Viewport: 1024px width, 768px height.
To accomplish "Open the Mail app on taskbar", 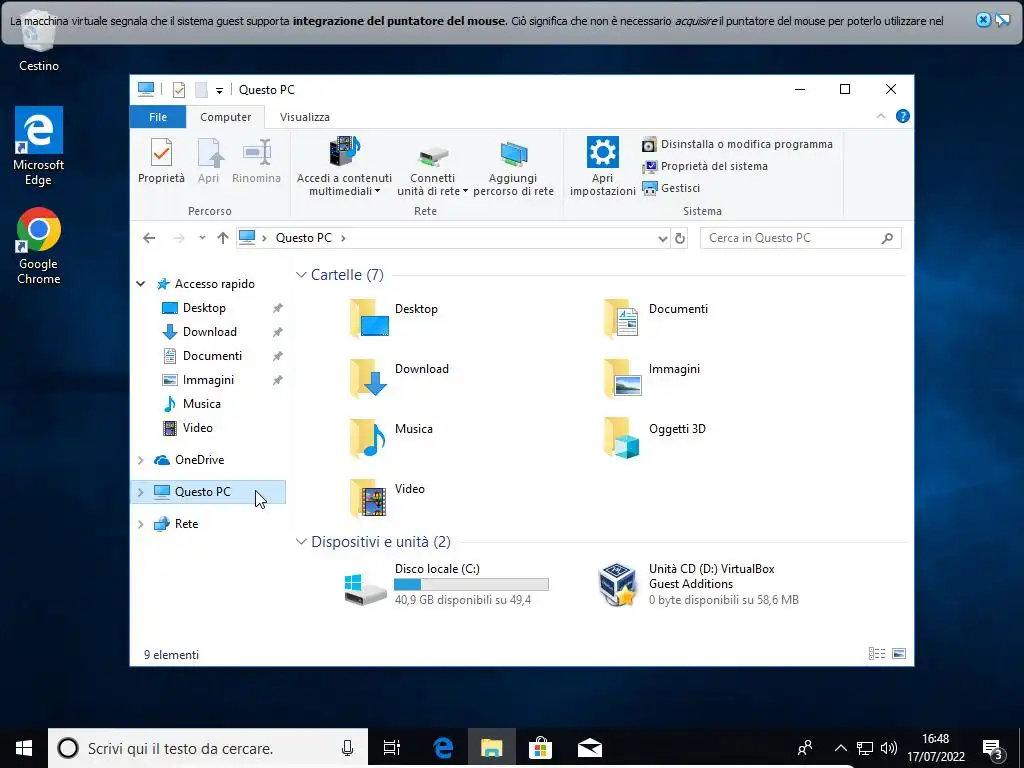I will coord(590,748).
